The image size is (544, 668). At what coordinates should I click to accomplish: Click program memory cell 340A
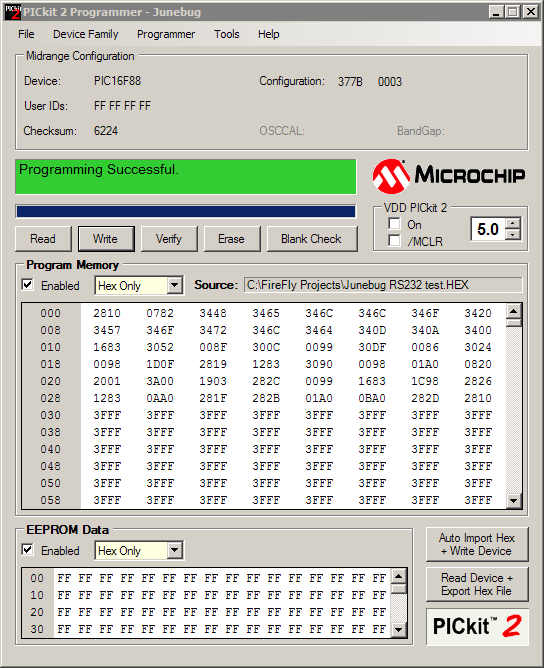click(425, 330)
